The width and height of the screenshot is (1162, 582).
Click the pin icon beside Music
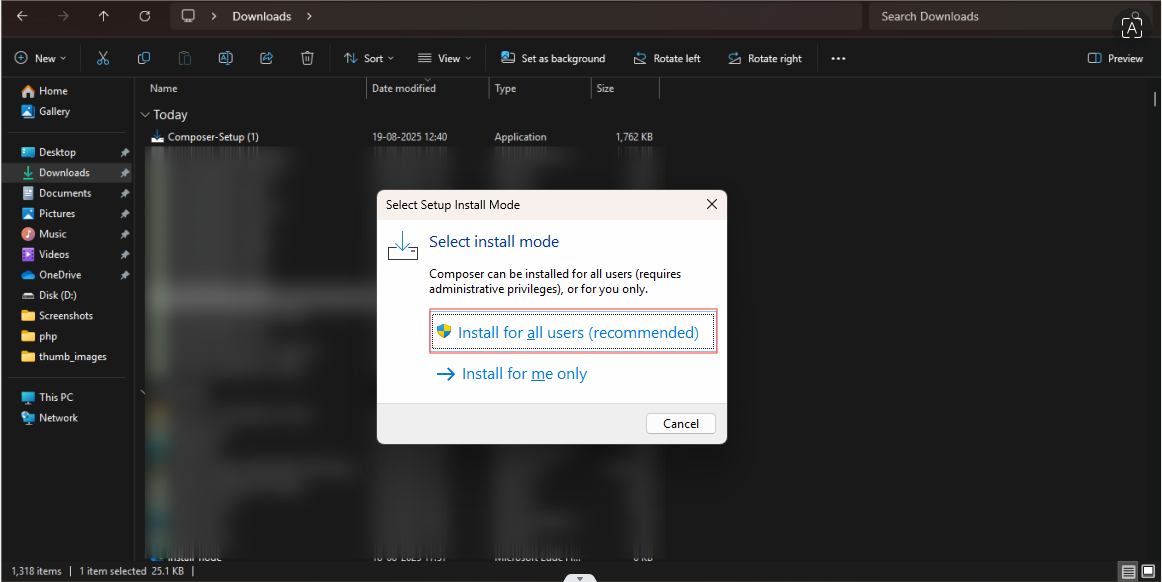click(x=124, y=234)
